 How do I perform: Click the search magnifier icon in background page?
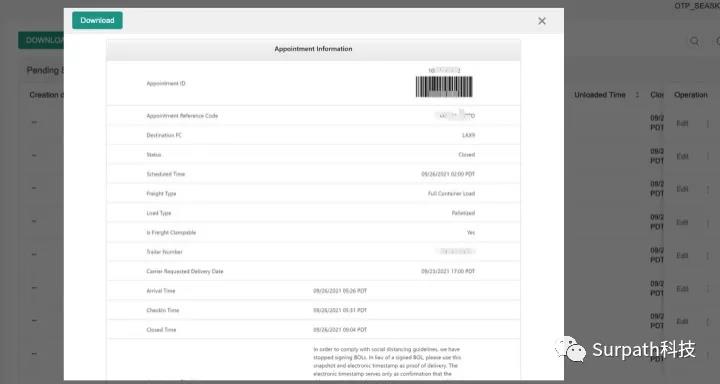click(694, 41)
